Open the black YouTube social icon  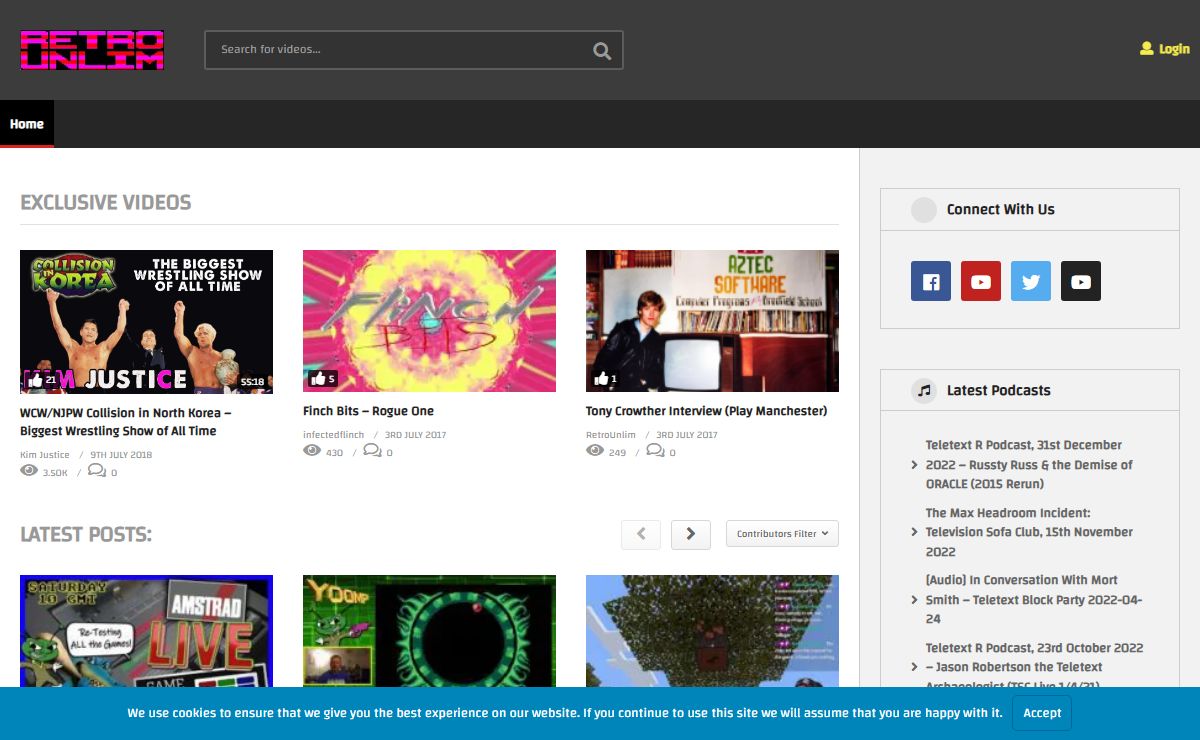[x=1081, y=281]
